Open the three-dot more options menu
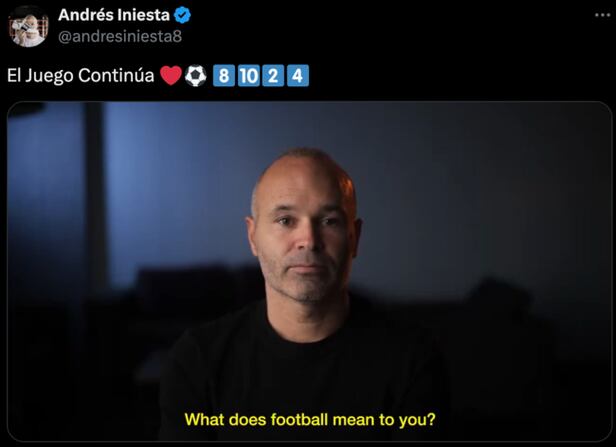616x447 pixels. 602,15
